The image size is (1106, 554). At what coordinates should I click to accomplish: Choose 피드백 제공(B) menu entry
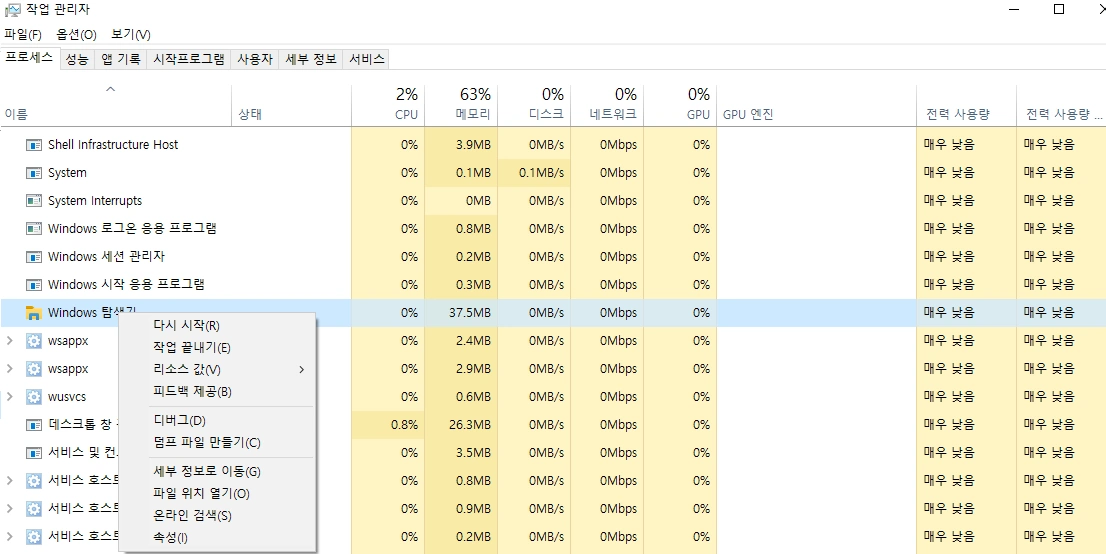click(x=217, y=392)
